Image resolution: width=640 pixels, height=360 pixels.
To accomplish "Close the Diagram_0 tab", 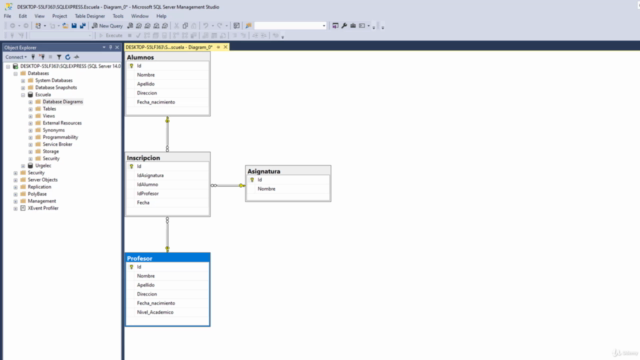I will pyautogui.click(x=225, y=47).
